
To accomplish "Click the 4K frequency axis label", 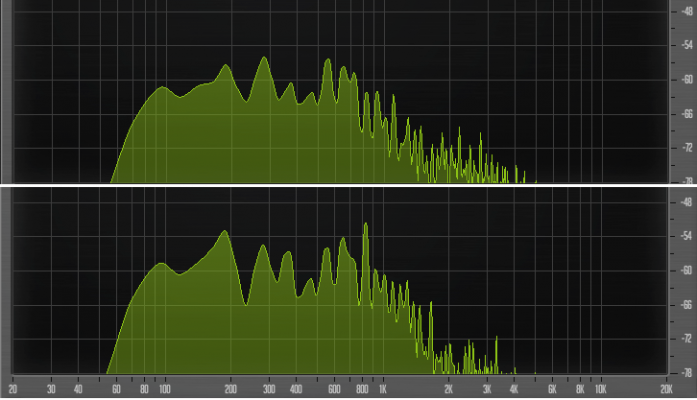I will pyautogui.click(x=514, y=389).
